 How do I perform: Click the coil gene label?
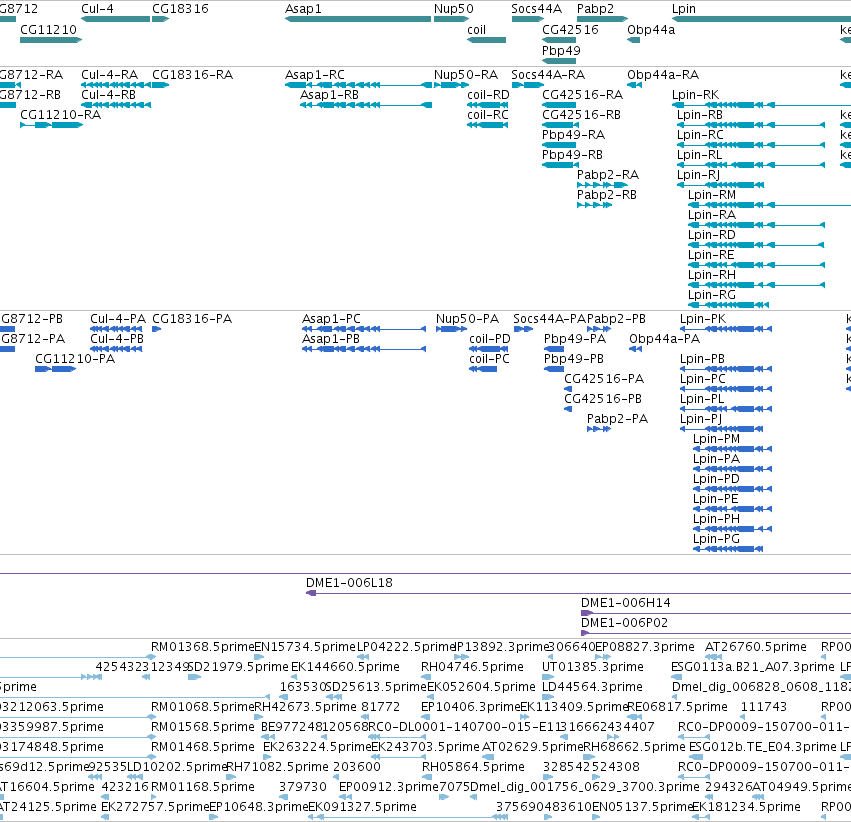point(477,30)
